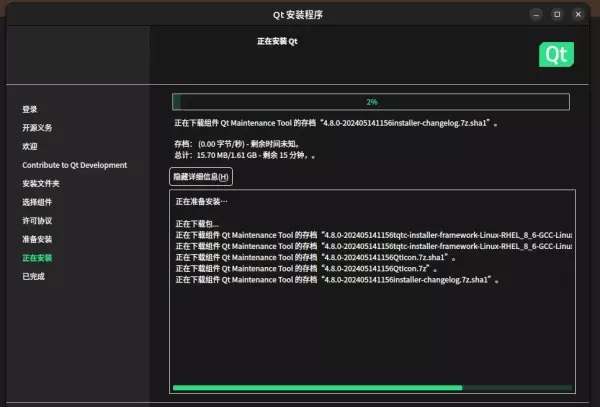This screenshot has height=407, width=600.
Task: Select the 欢迎 step in sidebar
Action: click(x=30, y=147)
